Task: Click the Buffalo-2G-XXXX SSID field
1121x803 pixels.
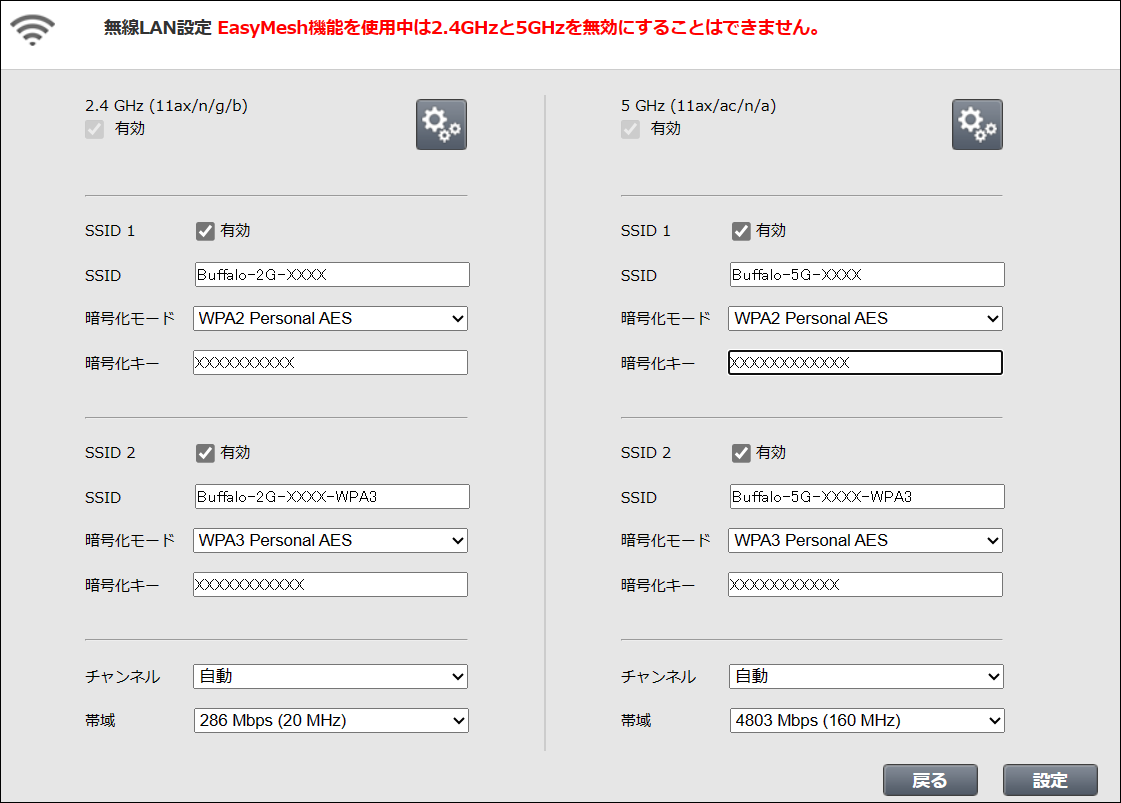Action: click(x=331, y=275)
